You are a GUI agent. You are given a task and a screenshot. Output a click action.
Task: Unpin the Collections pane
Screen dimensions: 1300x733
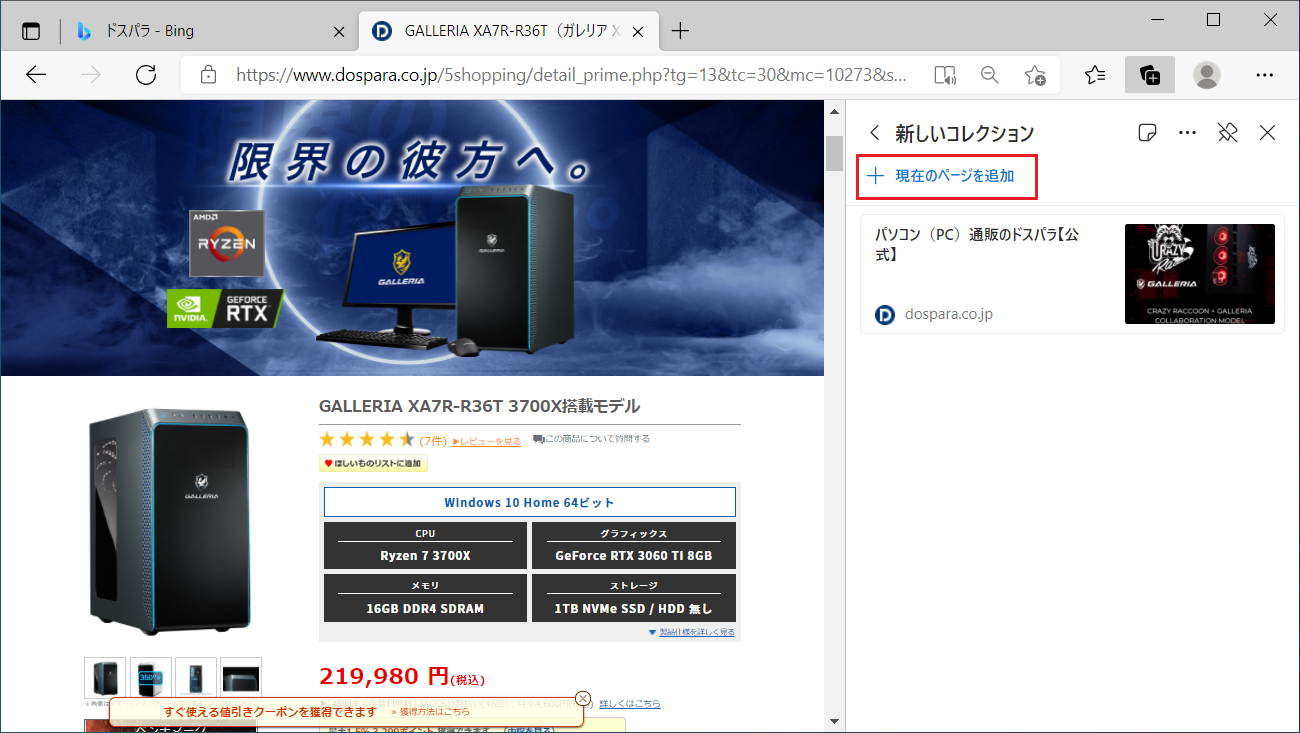coord(1228,132)
